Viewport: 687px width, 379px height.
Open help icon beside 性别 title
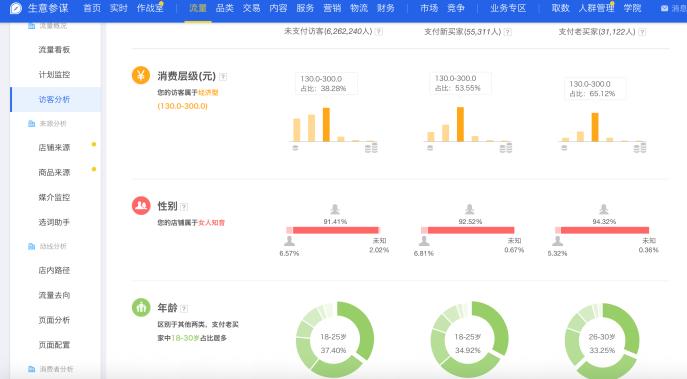coord(184,206)
